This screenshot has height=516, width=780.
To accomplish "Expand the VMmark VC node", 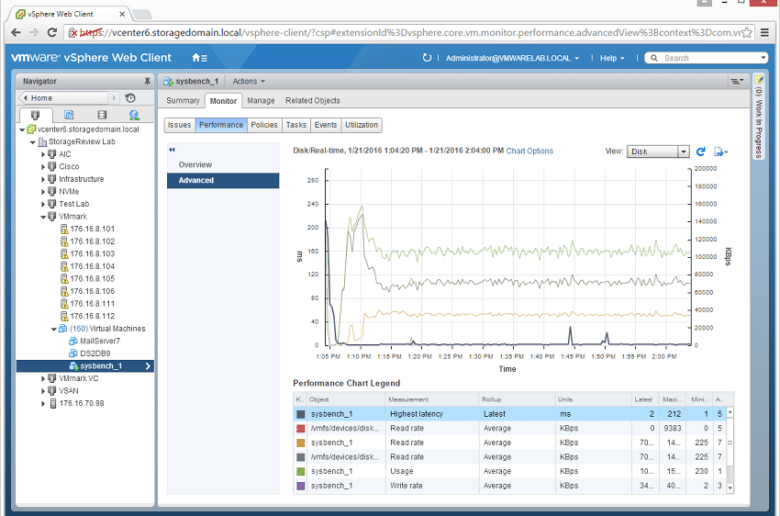I will [x=43, y=379].
